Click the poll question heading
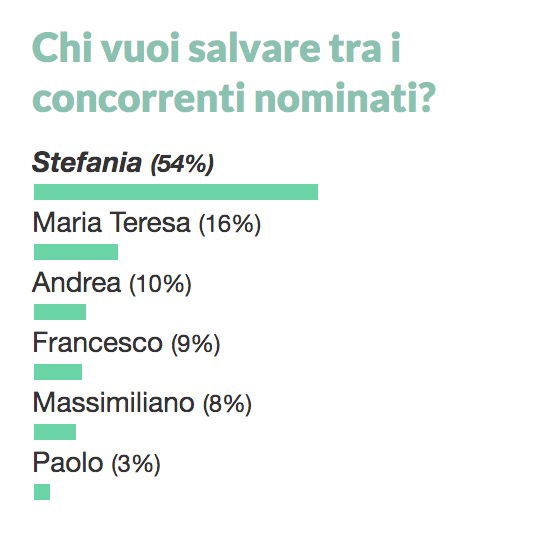The image size is (544, 558). (x=234, y=72)
